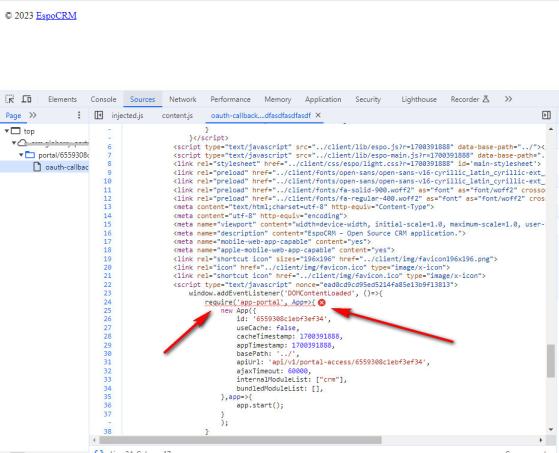Close the oauth-callback file tab
Screen dimensions: 559x453
point(318,115)
